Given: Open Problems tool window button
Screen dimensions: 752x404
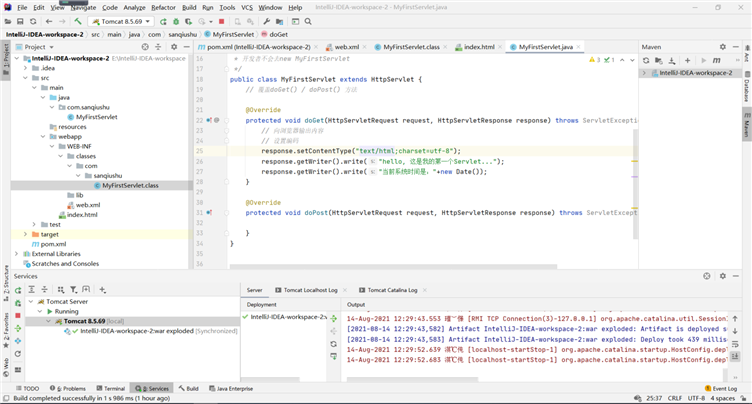Looking at the screenshot, I should pos(68,389).
